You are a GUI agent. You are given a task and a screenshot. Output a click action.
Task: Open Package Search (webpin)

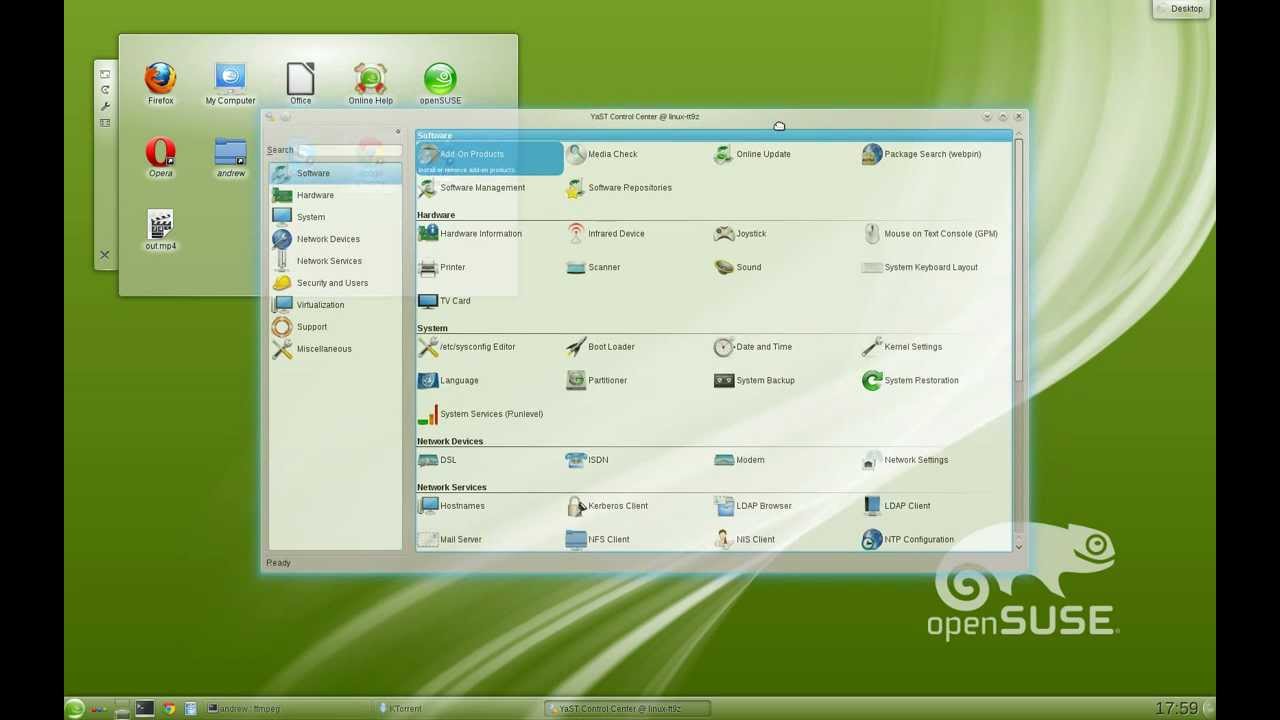tap(921, 154)
